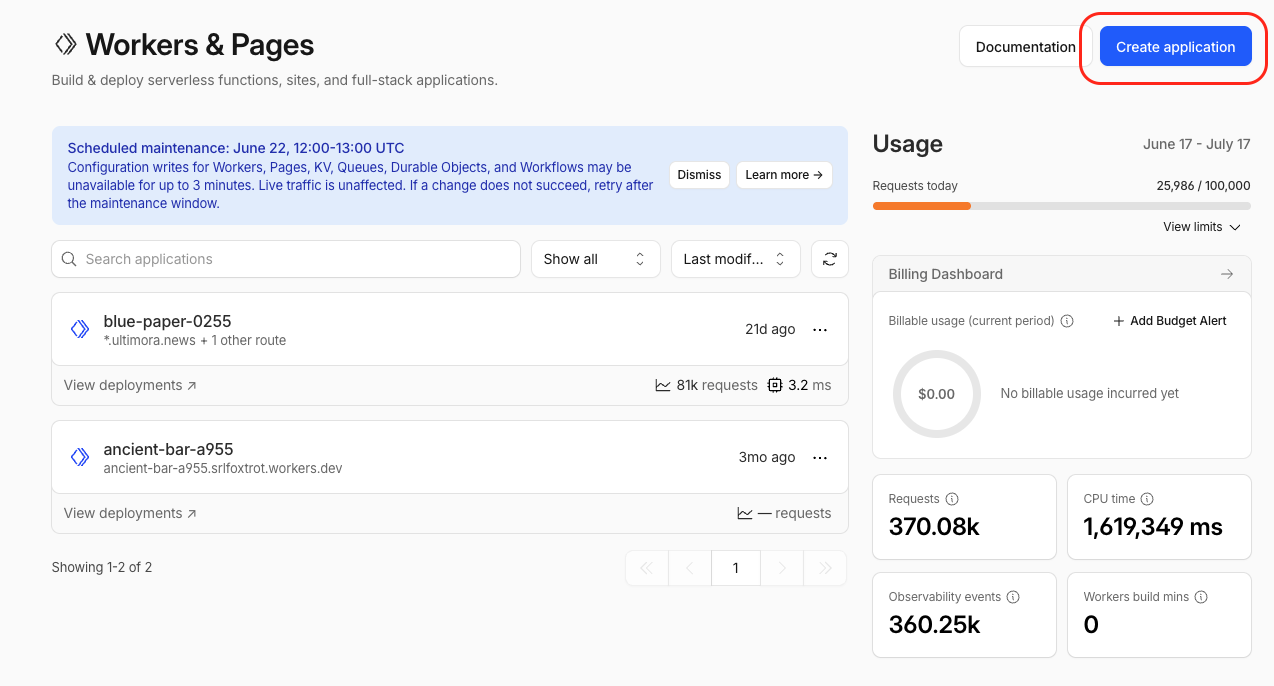Image resolution: width=1274 pixels, height=686 pixels.
Task: Open the ancient-bar-a955 application name
Action: (x=168, y=449)
